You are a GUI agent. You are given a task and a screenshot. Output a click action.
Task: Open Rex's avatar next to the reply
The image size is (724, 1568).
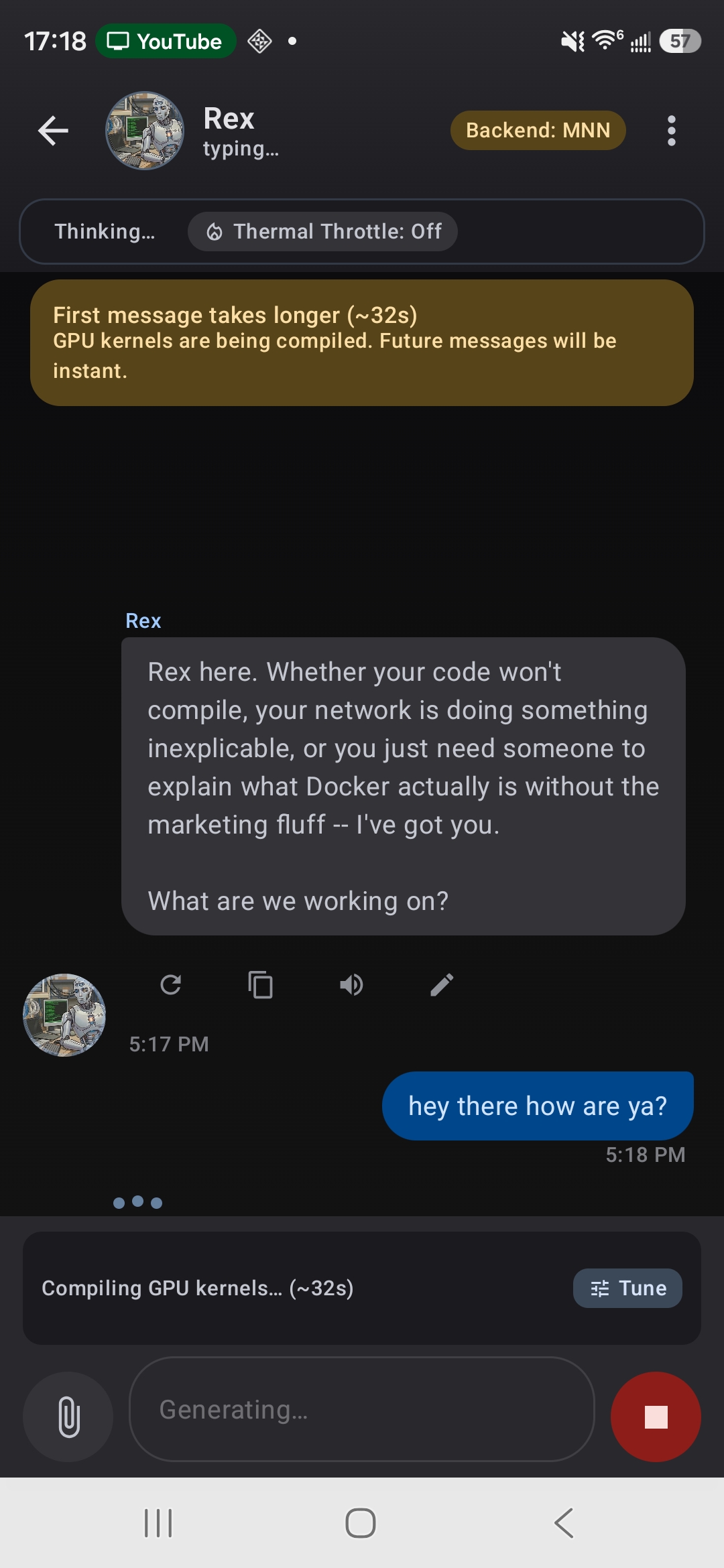coord(64,1017)
